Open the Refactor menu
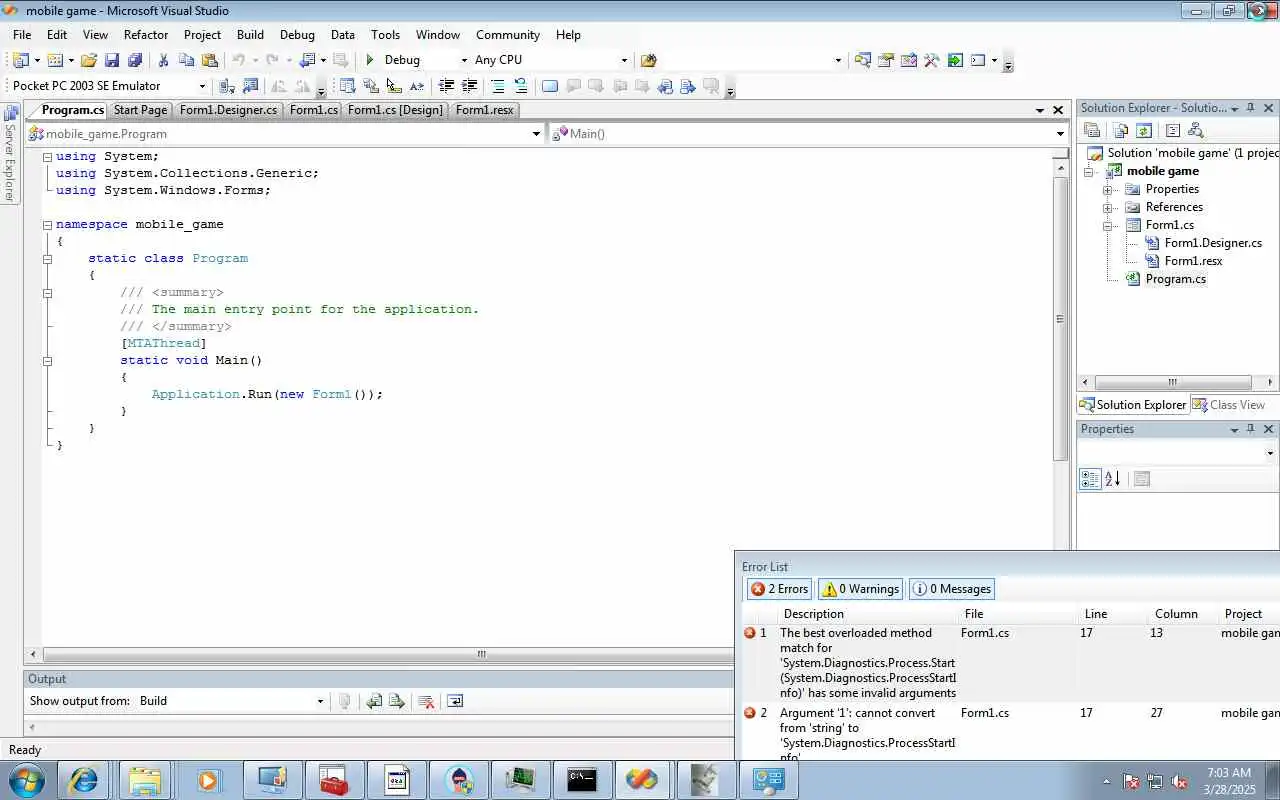The image size is (1280, 800). pos(146,35)
